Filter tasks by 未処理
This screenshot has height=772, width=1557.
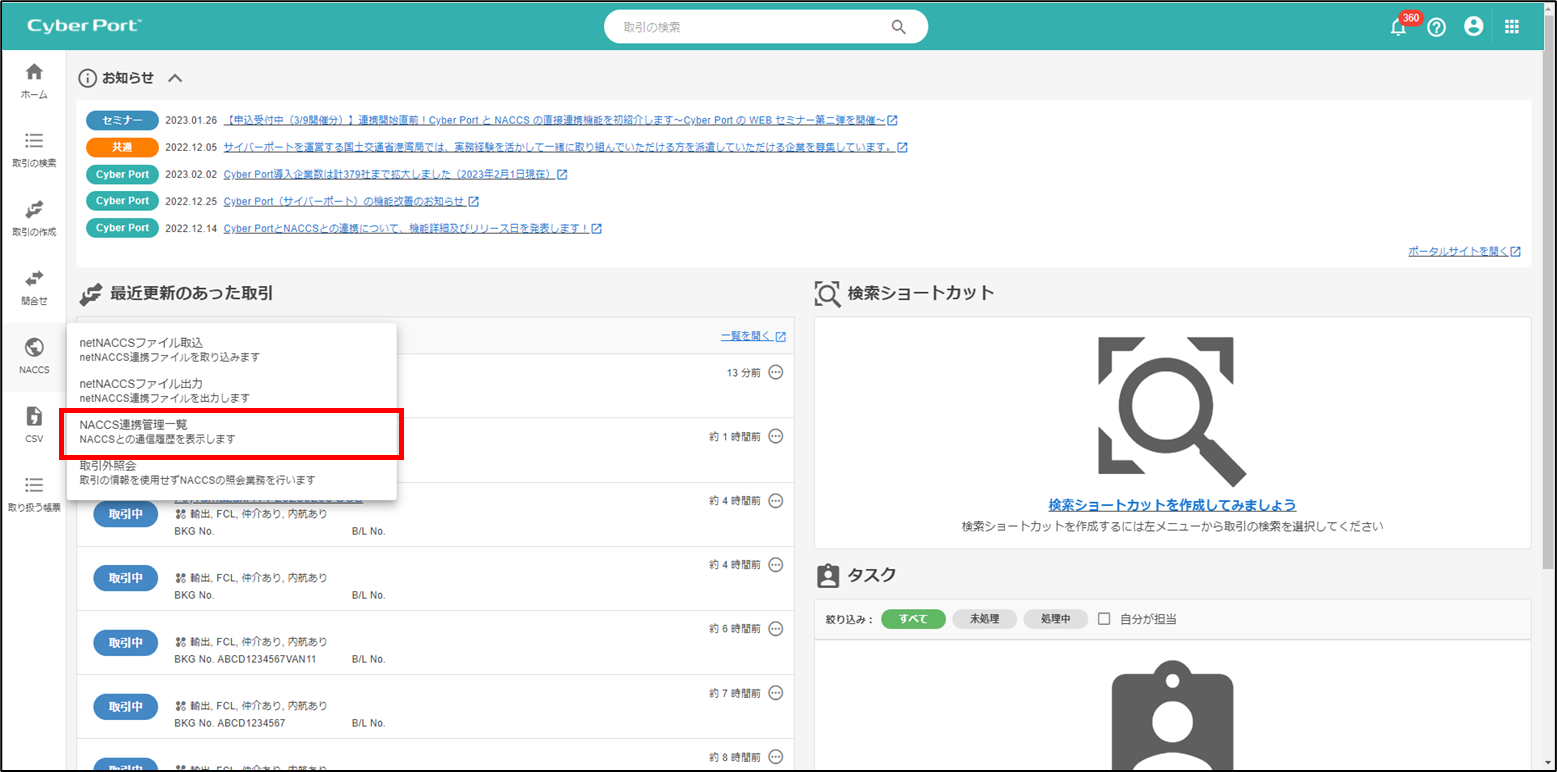point(984,619)
